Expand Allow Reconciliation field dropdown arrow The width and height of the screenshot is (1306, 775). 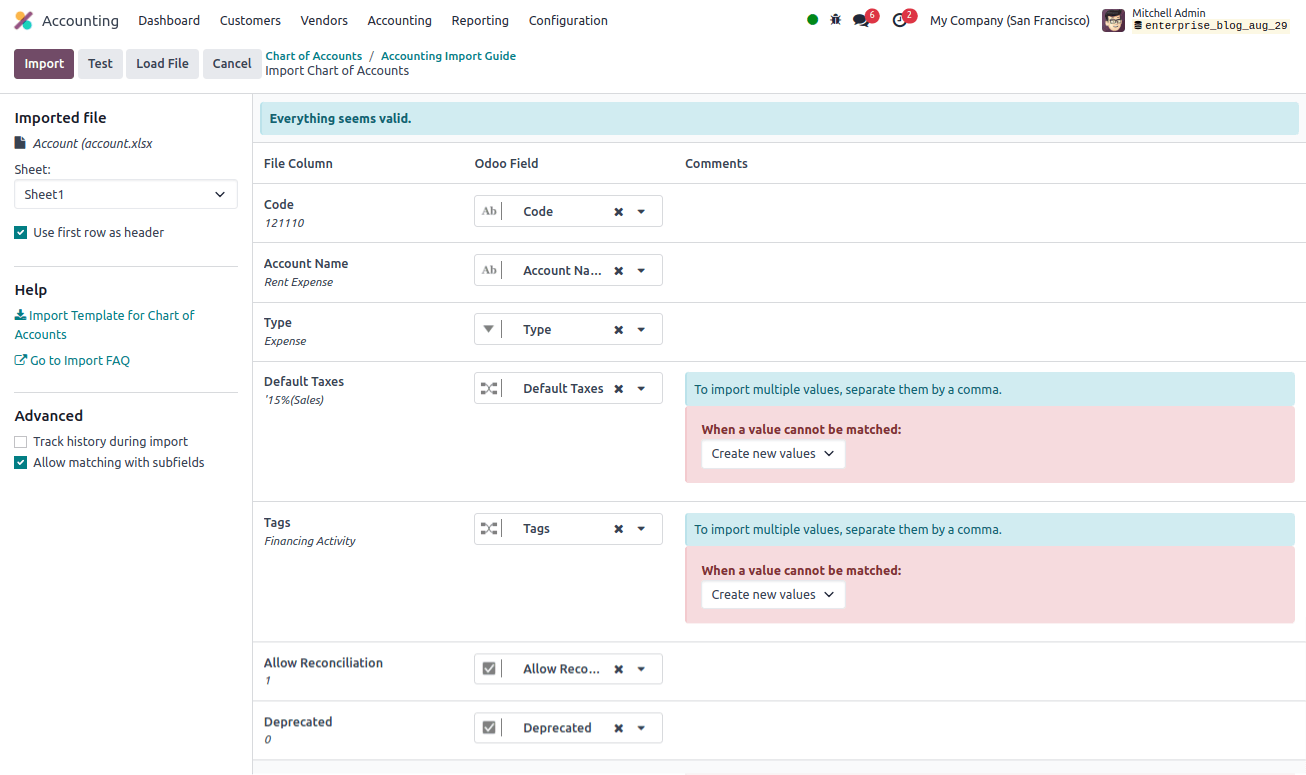click(x=641, y=670)
